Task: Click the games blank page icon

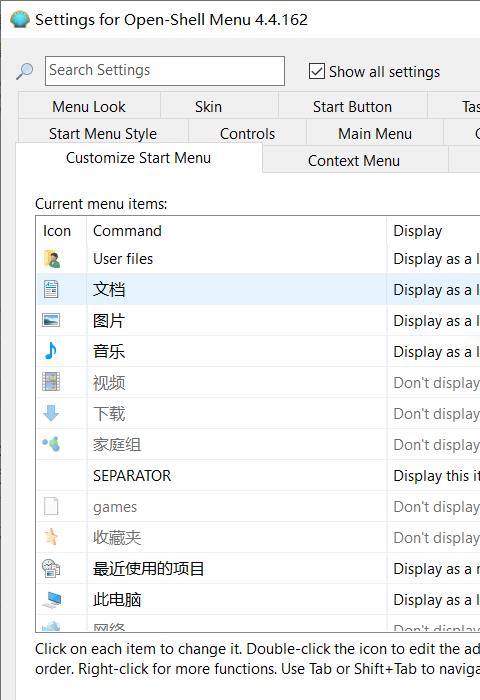Action: click(51, 506)
